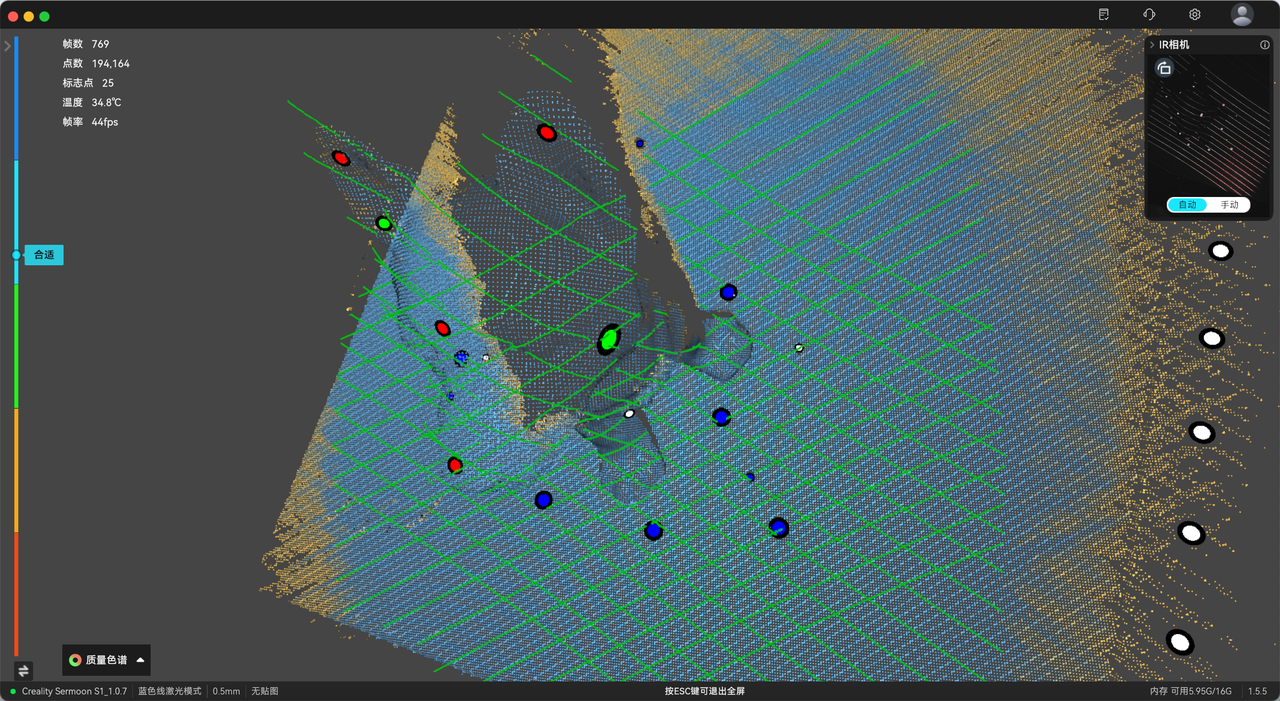Click the Creality Sermoon S1_1.0.7 device label
Screen dimensions: 1280x701
point(75,690)
